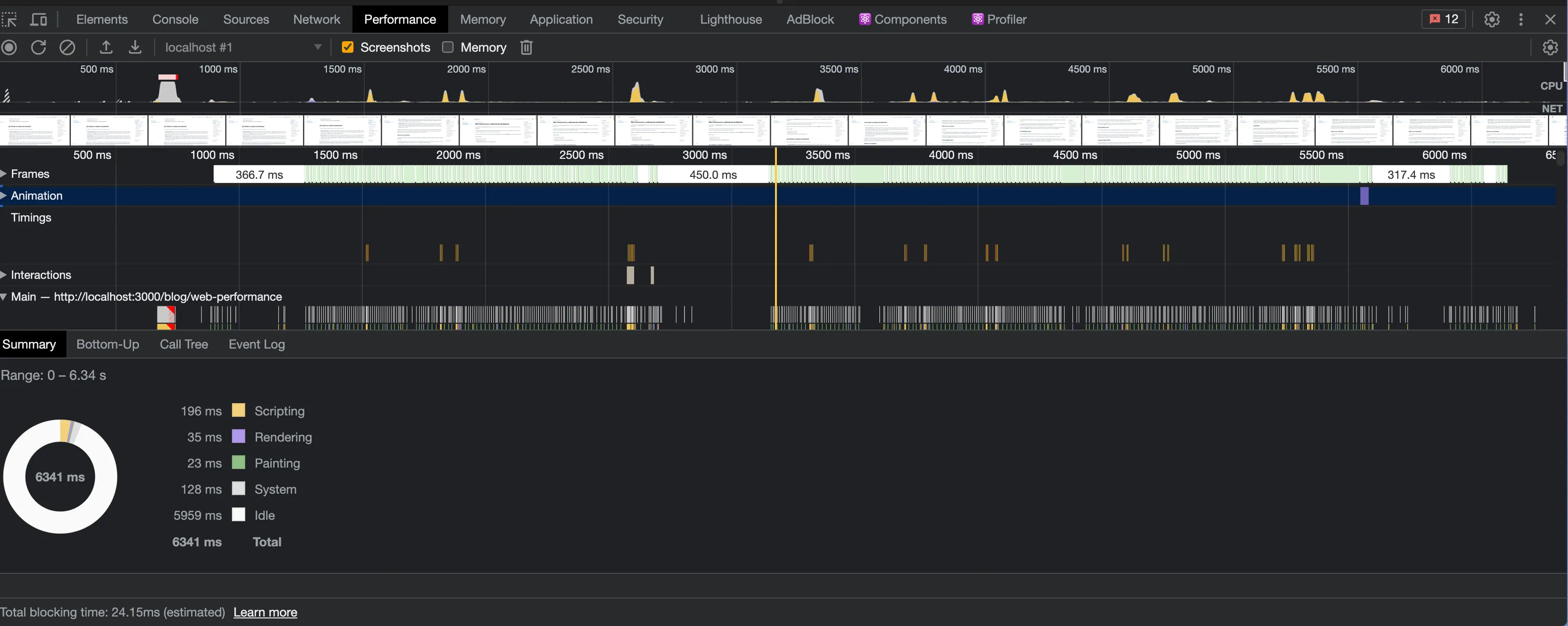This screenshot has width=1568, height=626.
Task: Clear the recording with the clear icon
Action: pos(67,47)
